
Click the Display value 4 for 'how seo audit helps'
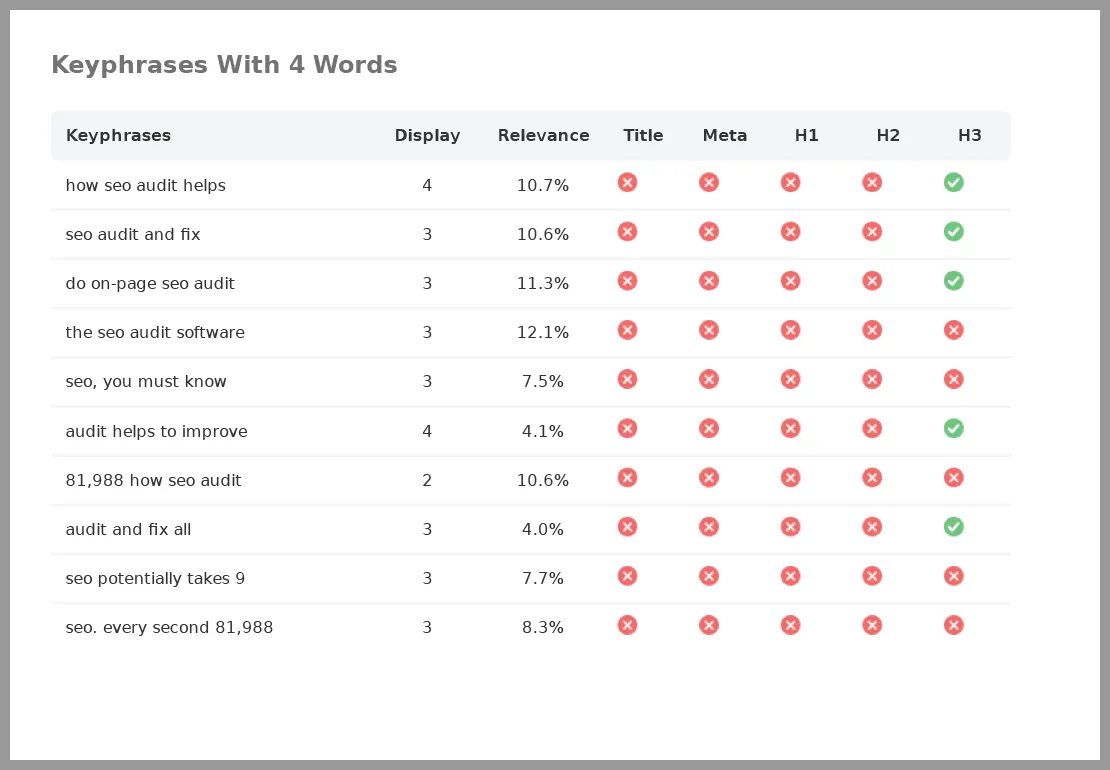(427, 185)
